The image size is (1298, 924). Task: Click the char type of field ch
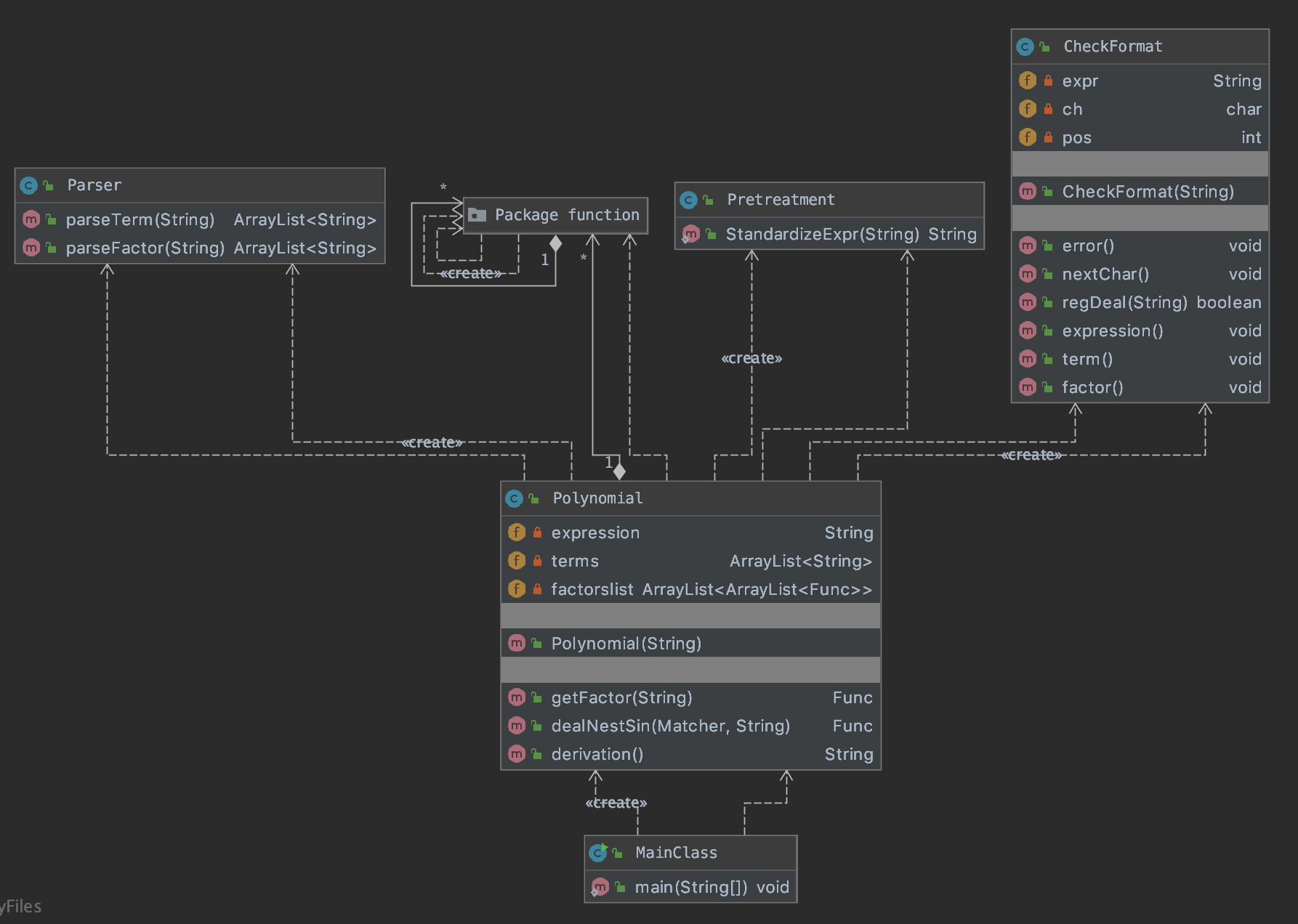(x=1244, y=109)
